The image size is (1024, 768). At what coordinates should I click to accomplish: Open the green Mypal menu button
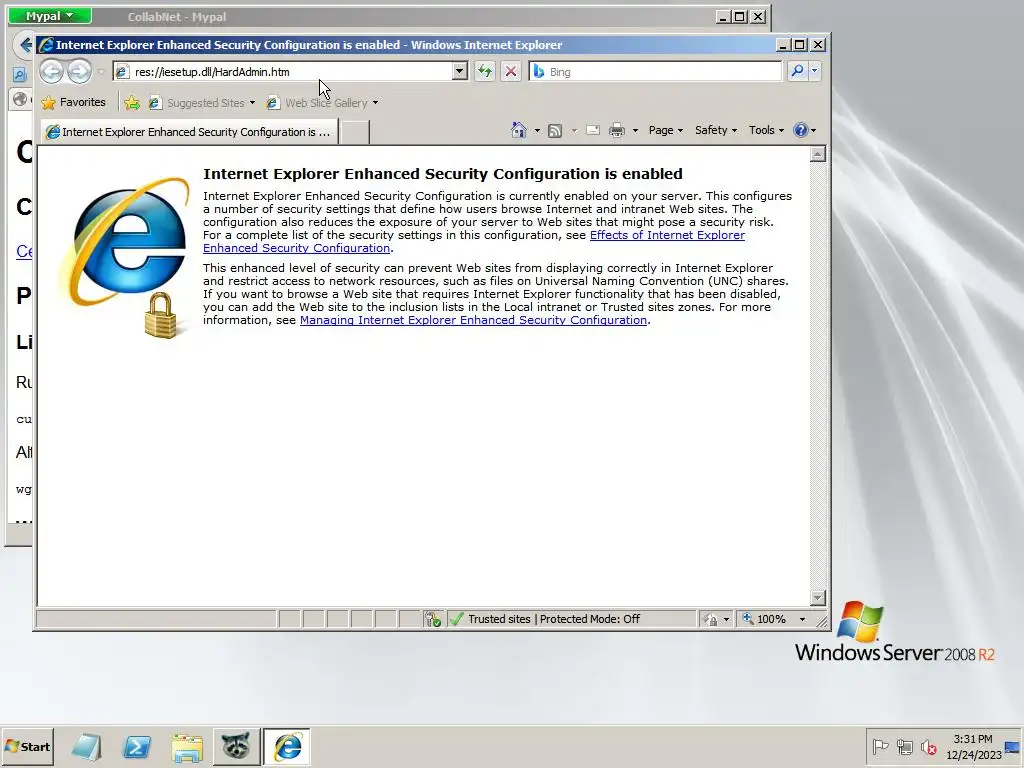point(50,16)
